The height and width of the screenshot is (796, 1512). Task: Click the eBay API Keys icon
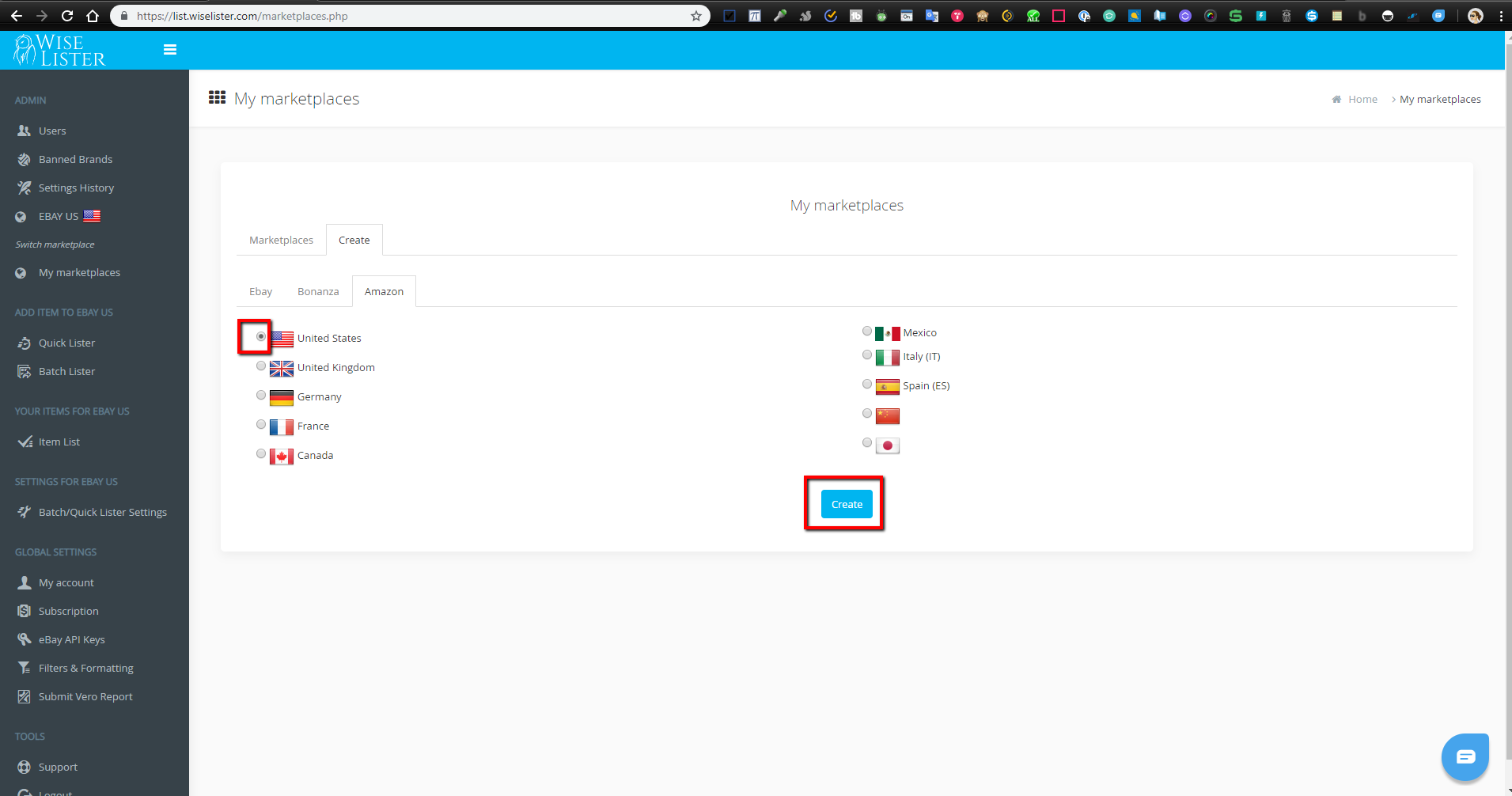24,639
